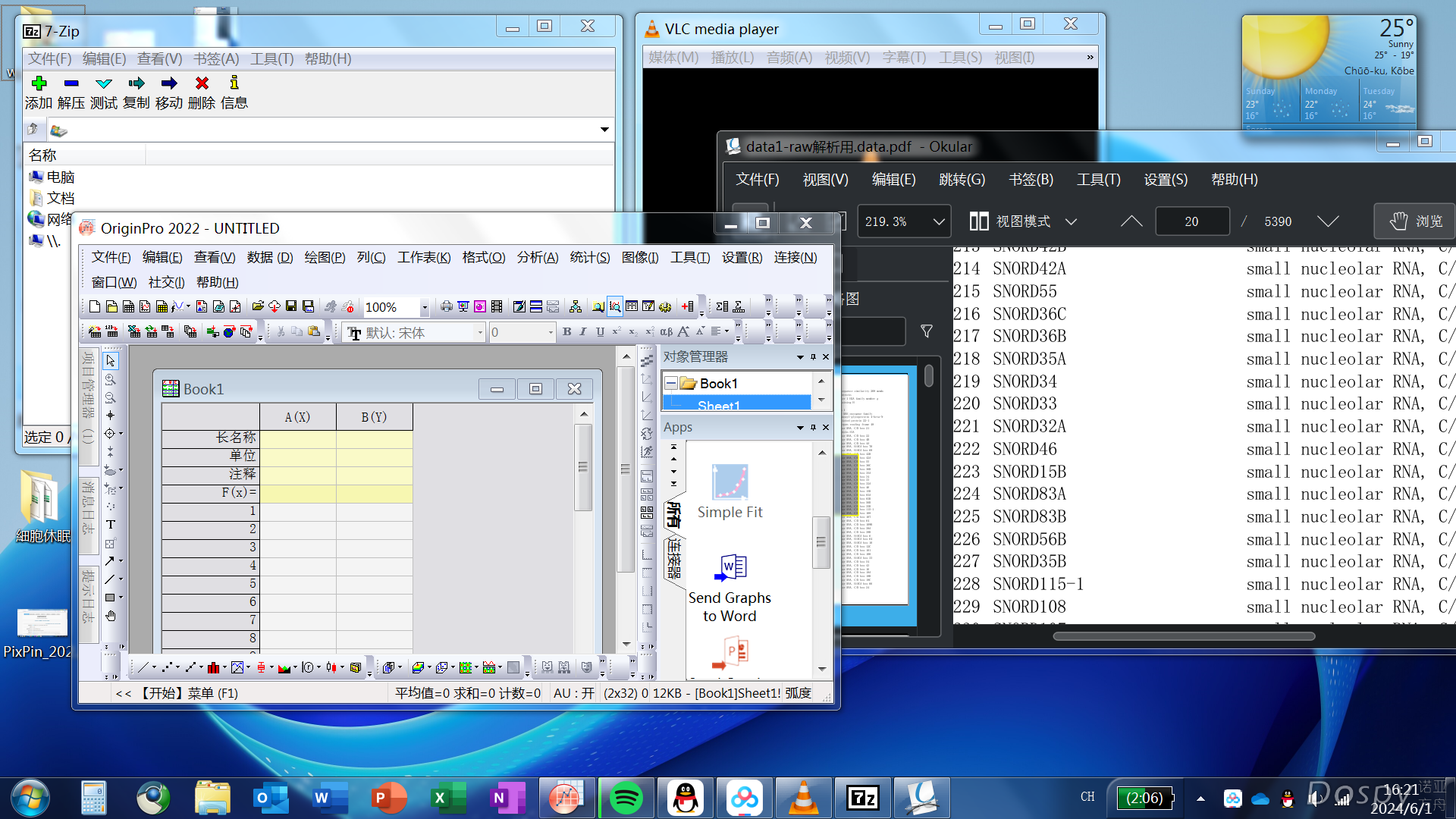Toggle Subscript formatting in OriginPro
The image size is (1456, 819).
pos(633,331)
